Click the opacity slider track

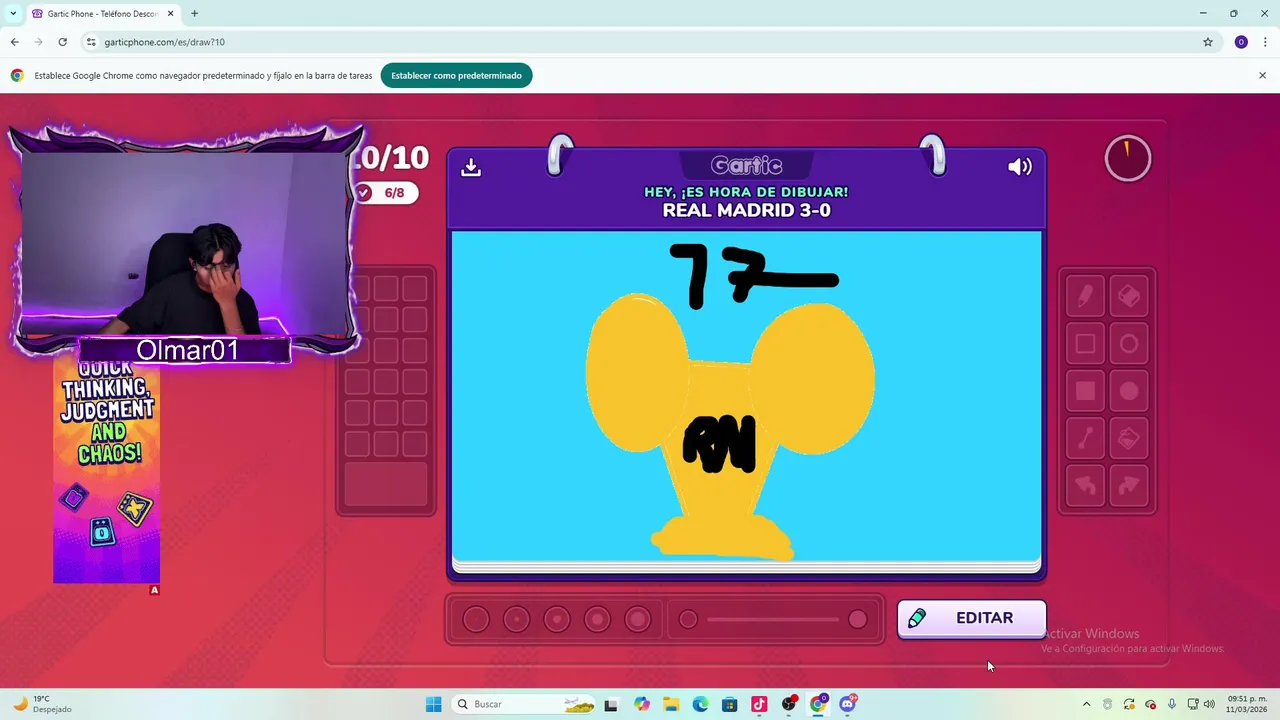772,620
